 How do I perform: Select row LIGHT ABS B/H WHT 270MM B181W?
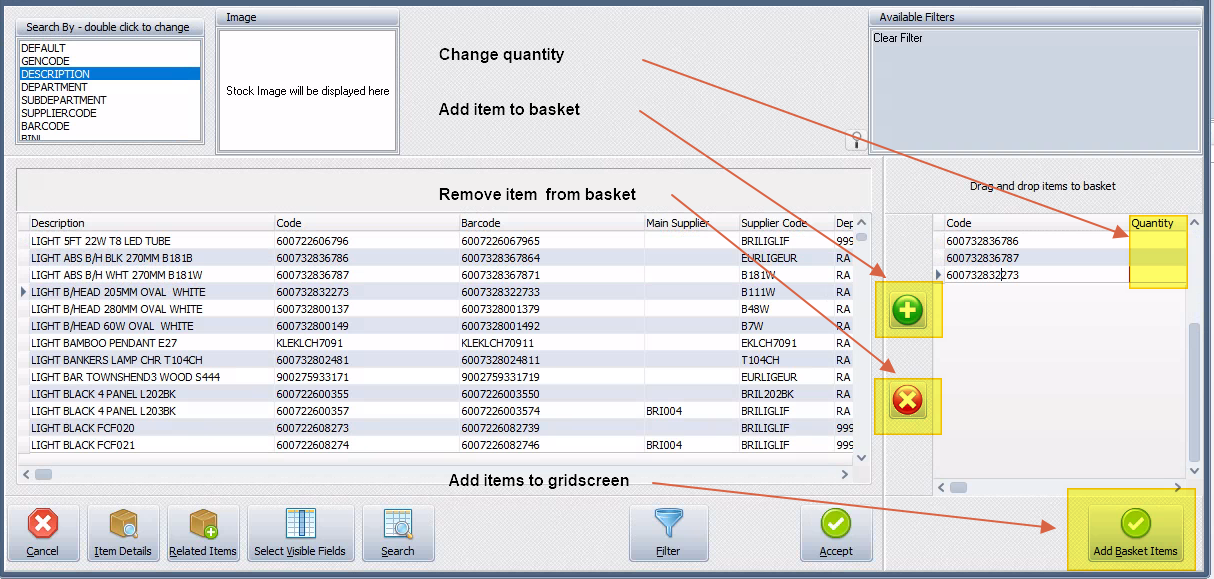point(435,275)
